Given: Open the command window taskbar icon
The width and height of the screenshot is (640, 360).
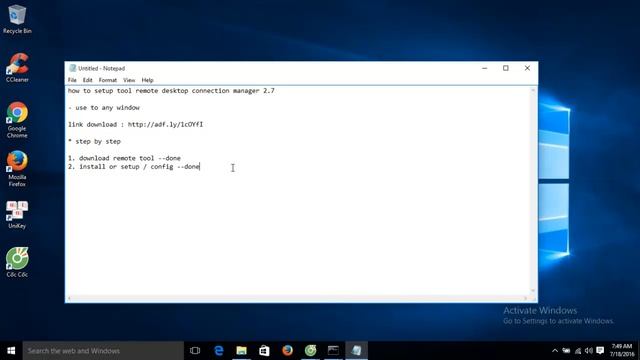Looking at the screenshot, I should (333, 351).
